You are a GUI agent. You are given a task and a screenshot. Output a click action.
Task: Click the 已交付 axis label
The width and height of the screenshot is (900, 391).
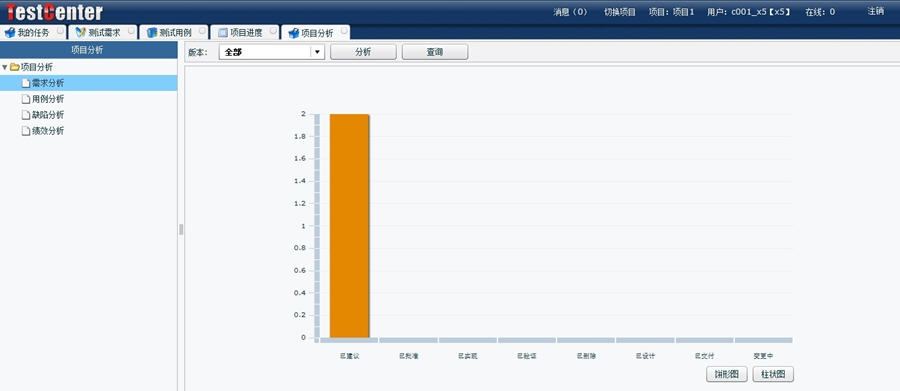pyautogui.click(x=704, y=357)
